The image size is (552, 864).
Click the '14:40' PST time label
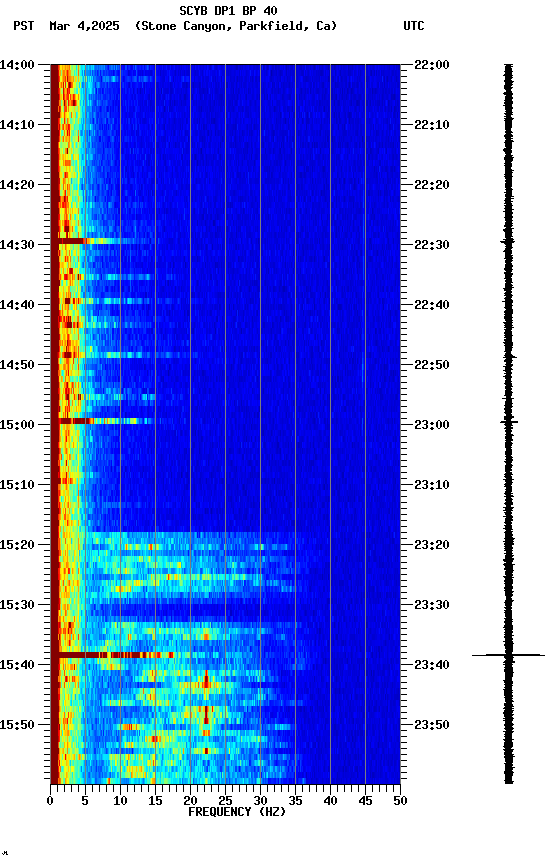pyautogui.click(x=17, y=305)
